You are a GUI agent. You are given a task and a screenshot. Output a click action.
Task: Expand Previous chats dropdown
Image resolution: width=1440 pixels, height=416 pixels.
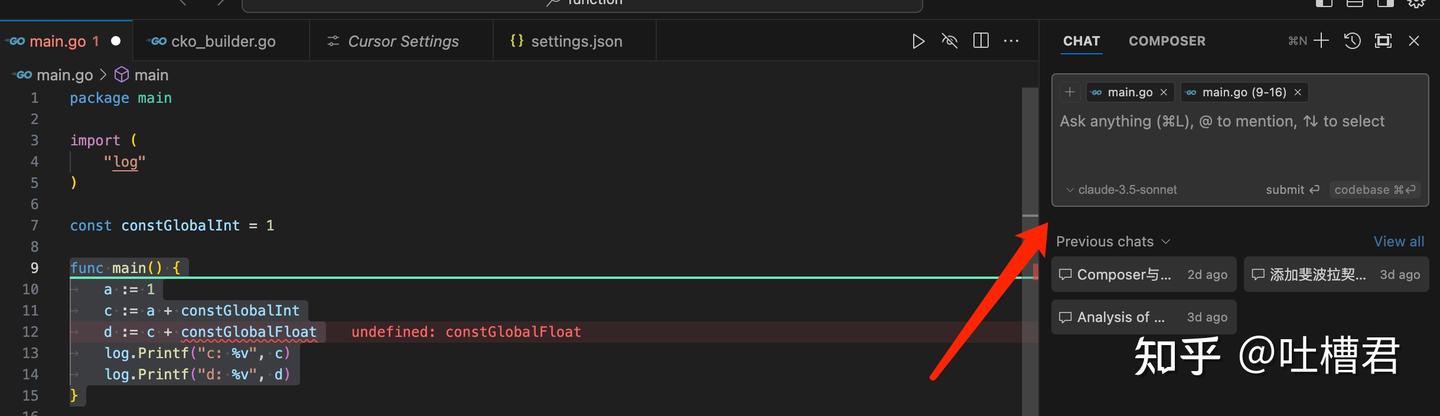(x=1113, y=241)
